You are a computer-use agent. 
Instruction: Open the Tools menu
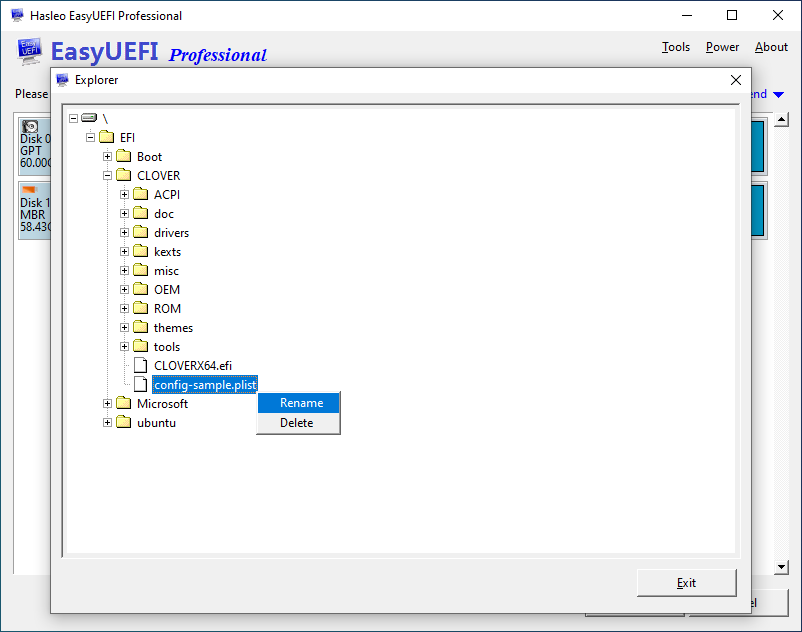pyautogui.click(x=676, y=47)
